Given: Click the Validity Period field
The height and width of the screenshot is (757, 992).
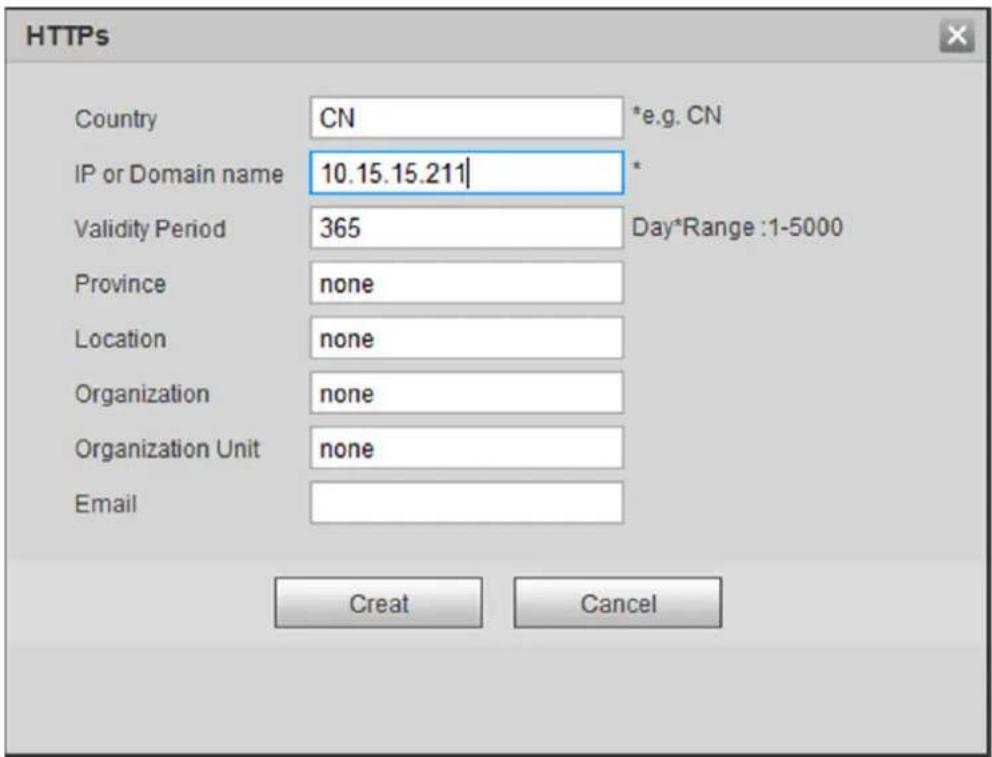Looking at the screenshot, I should (x=466, y=228).
